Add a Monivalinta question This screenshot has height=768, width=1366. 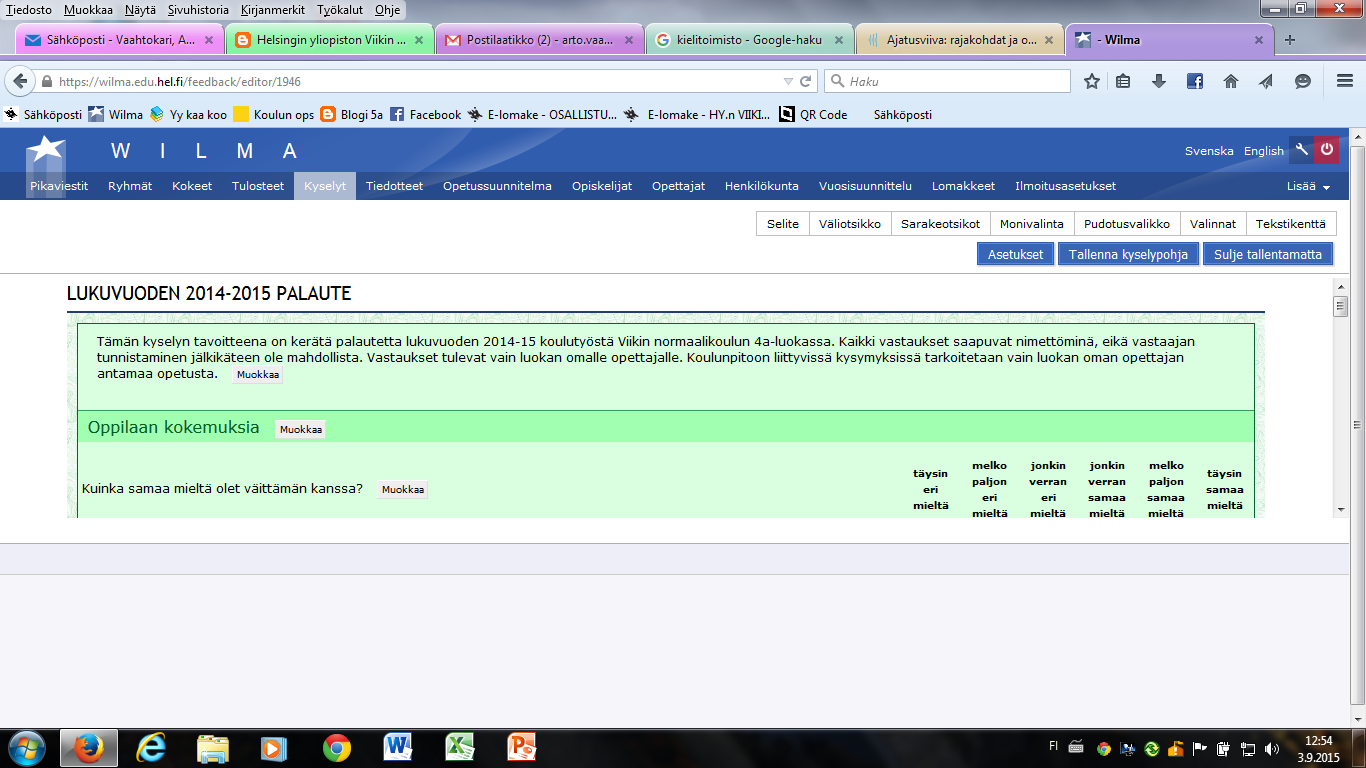click(x=1032, y=224)
